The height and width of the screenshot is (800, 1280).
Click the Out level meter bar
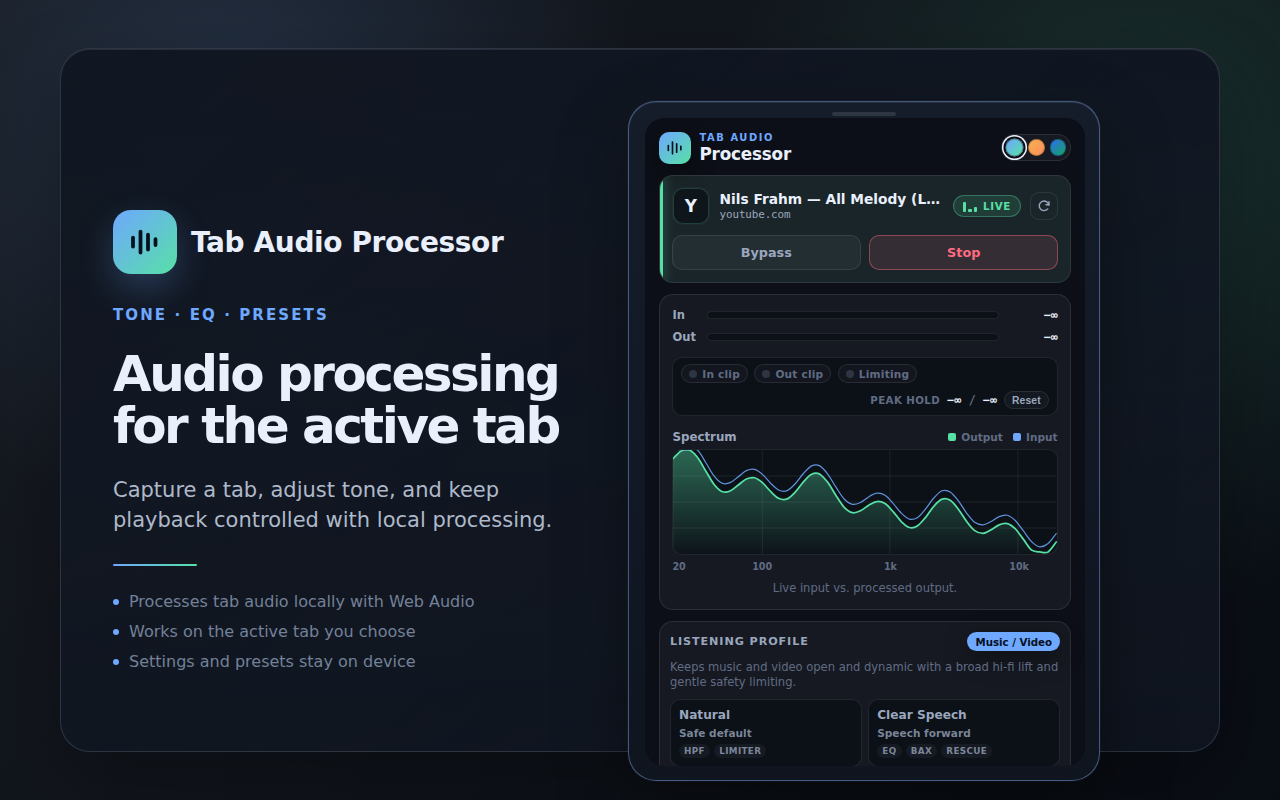click(852, 337)
